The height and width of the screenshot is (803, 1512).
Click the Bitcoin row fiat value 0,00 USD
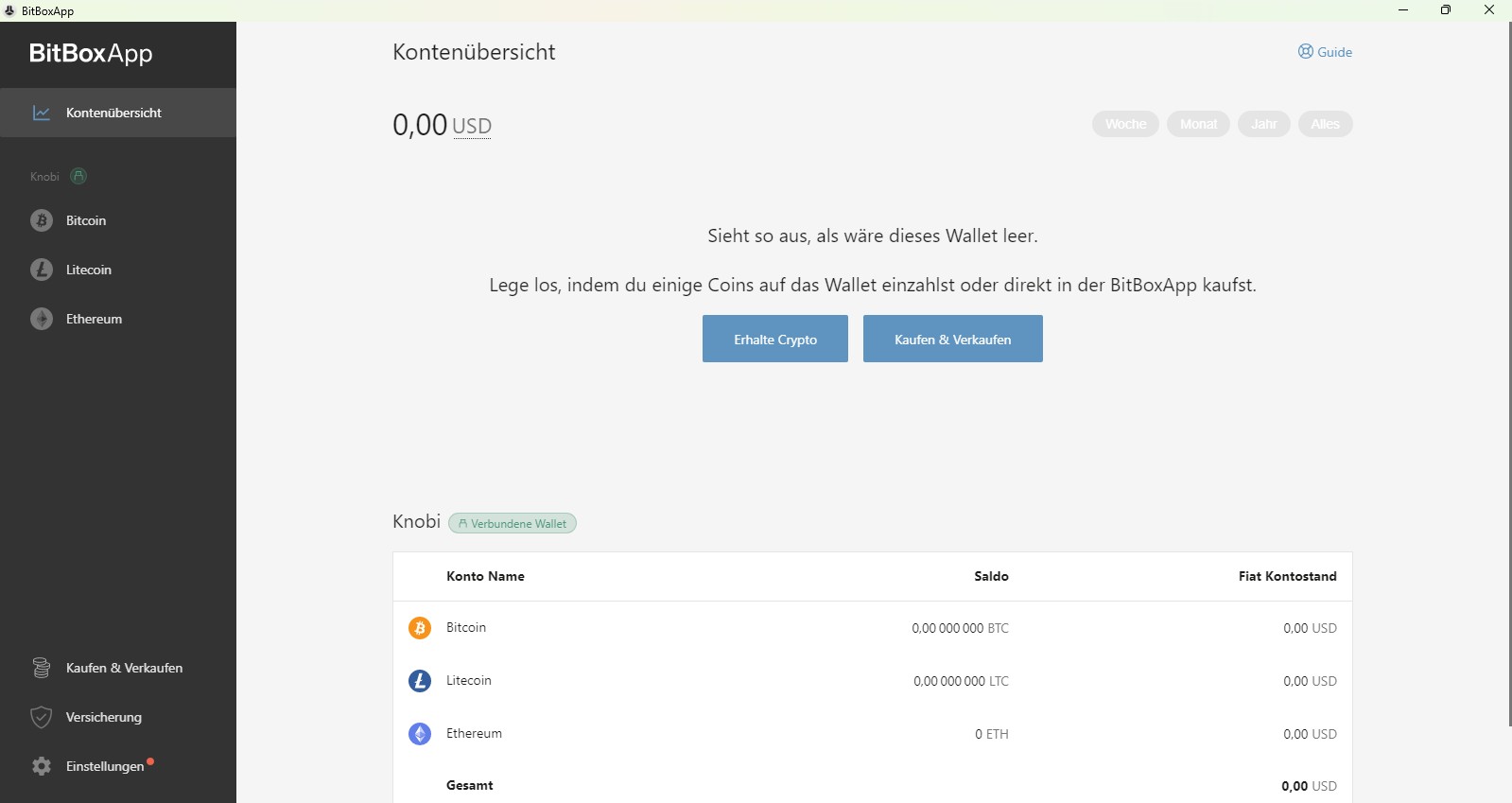pos(1310,628)
